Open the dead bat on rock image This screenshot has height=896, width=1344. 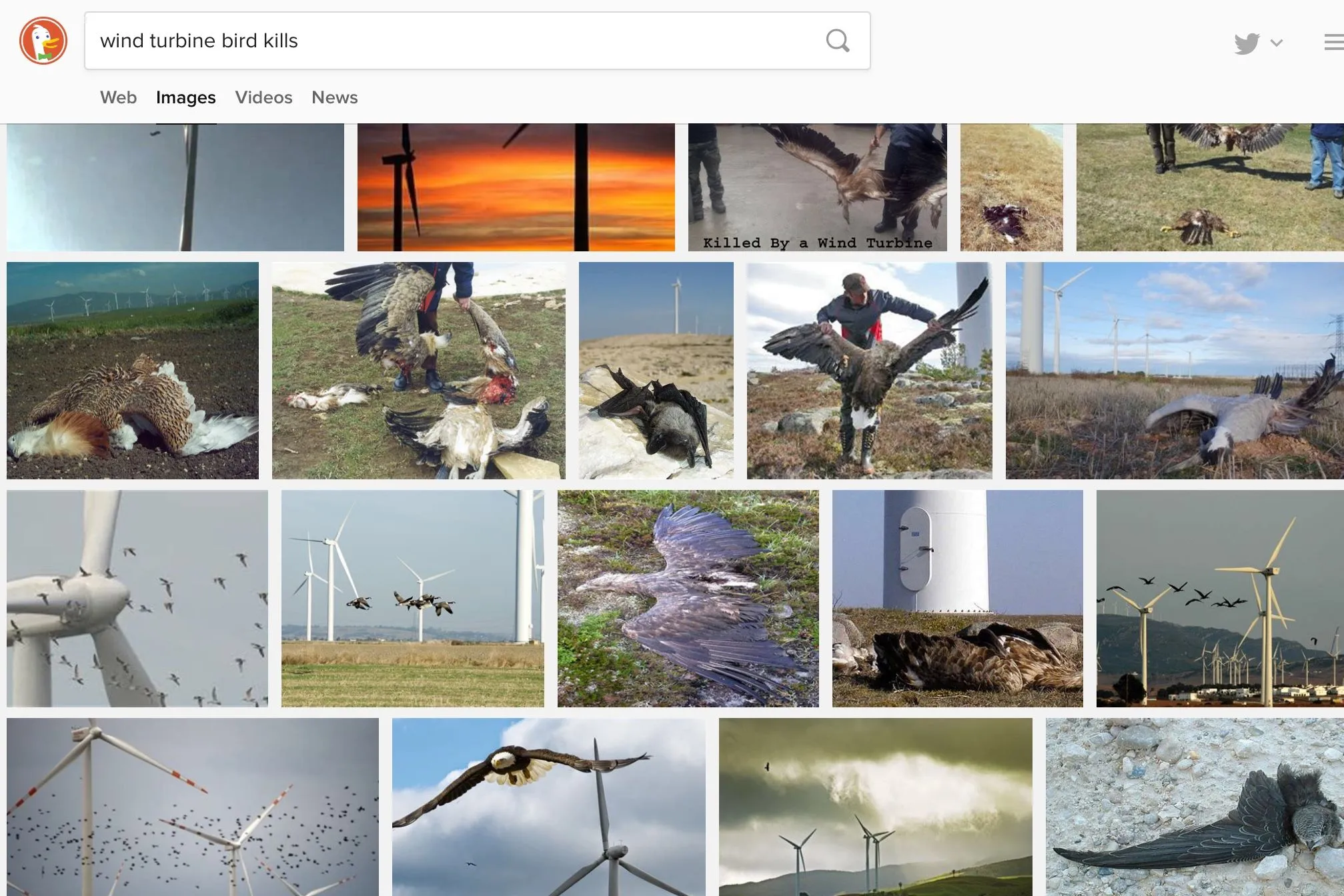coord(656,370)
